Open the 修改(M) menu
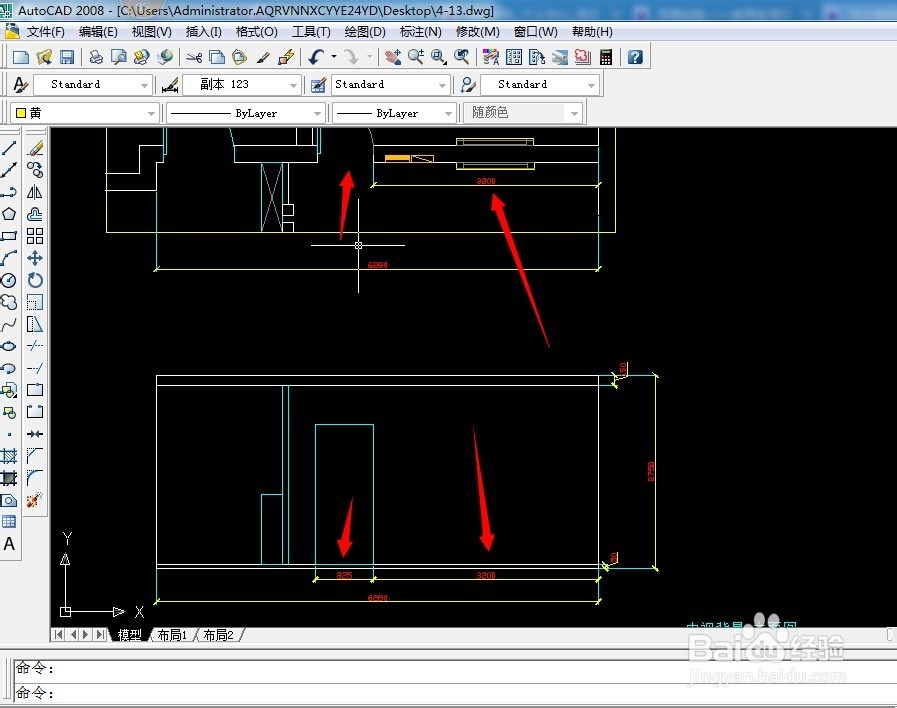This screenshot has height=708, width=897. click(478, 32)
